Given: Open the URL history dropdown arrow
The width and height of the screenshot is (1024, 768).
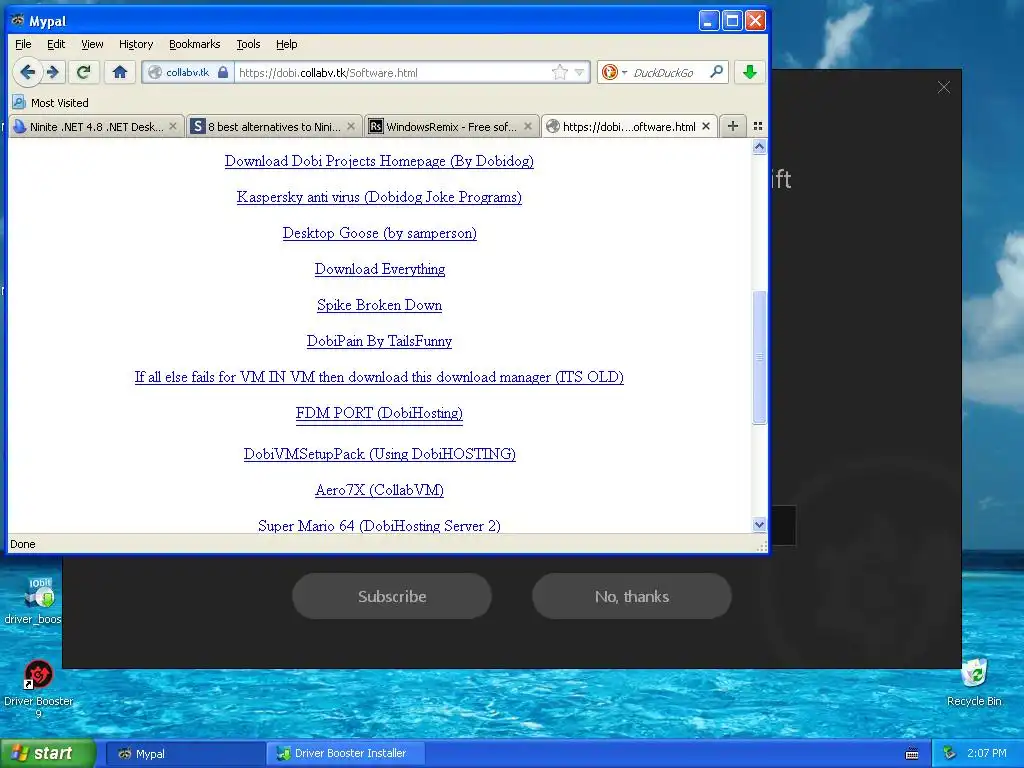Looking at the screenshot, I should pyautogui.click(x=579, y=72).
